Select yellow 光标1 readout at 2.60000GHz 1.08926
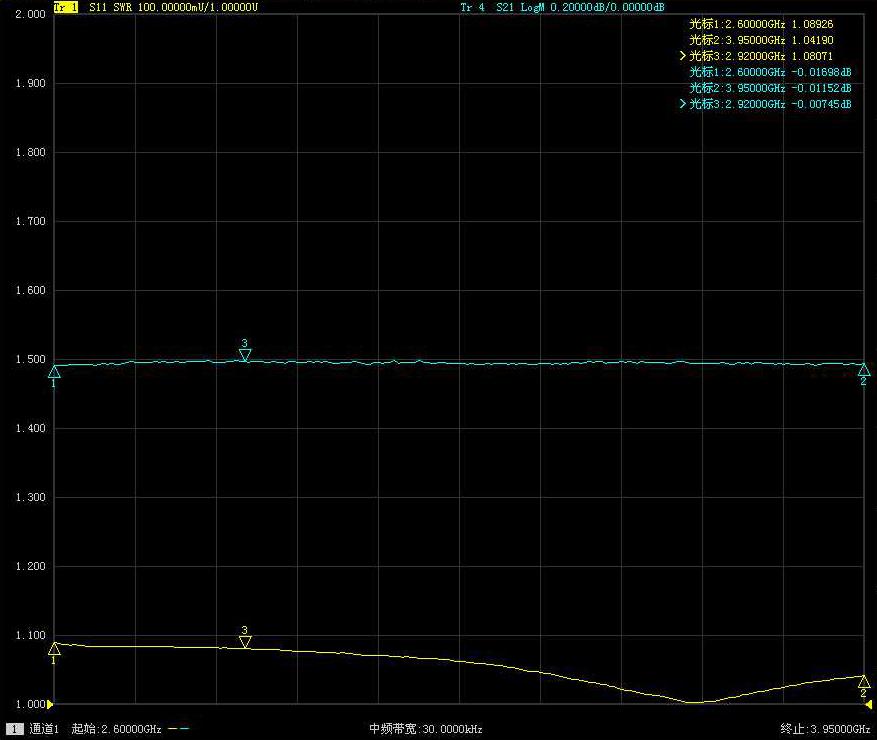877x740 pixels. (x=761, y=22)
